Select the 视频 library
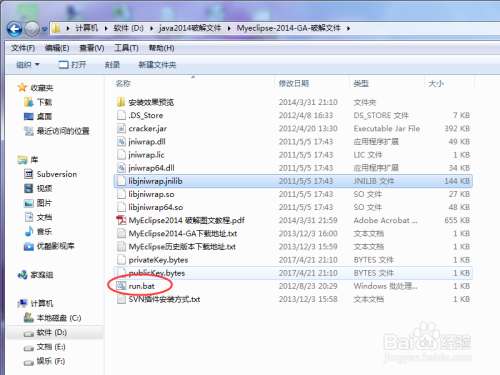This screenshot has width=500, height=375. coord(38,189)
